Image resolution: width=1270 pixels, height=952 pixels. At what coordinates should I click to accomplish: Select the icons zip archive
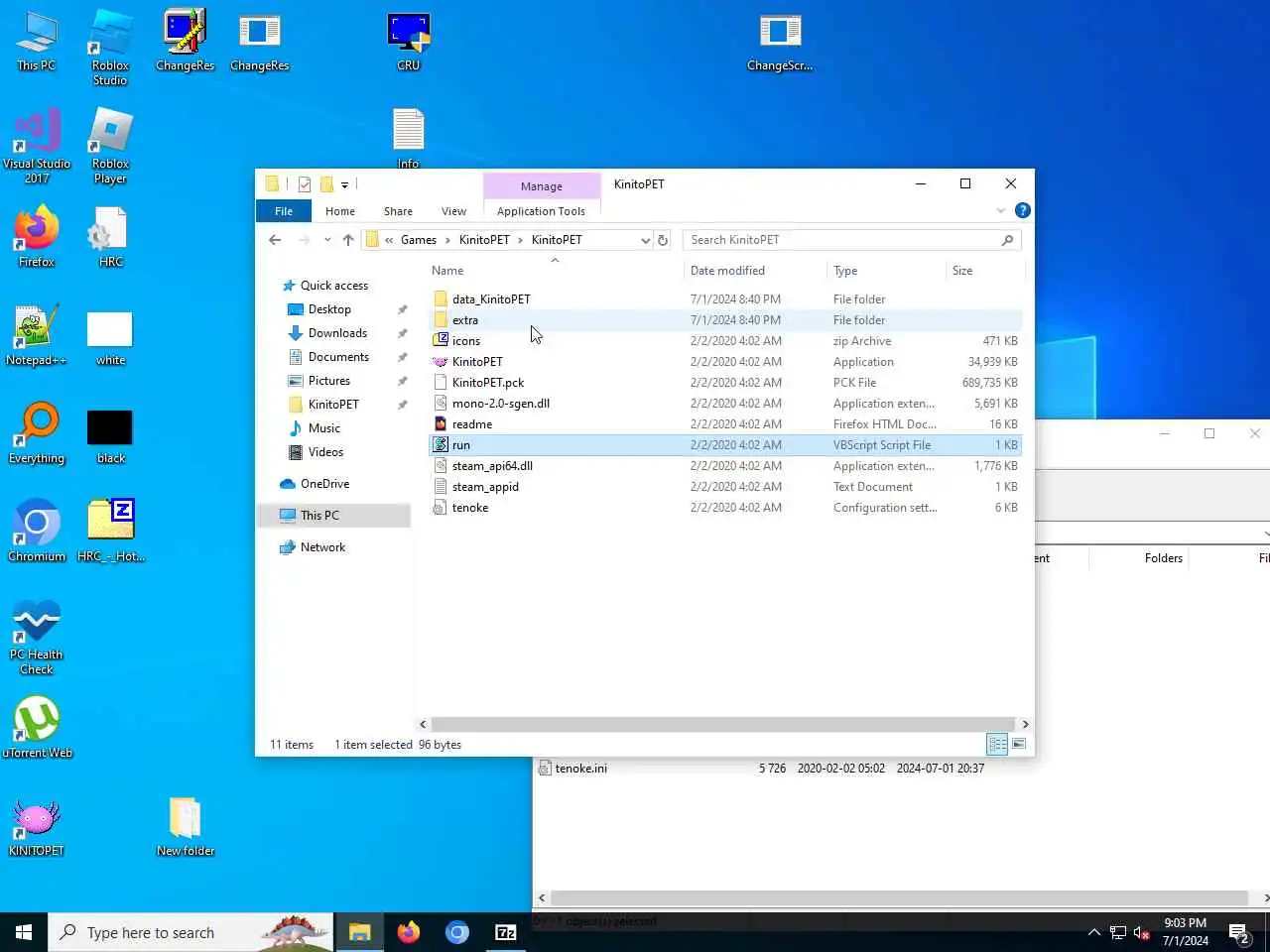coord(724,341)
